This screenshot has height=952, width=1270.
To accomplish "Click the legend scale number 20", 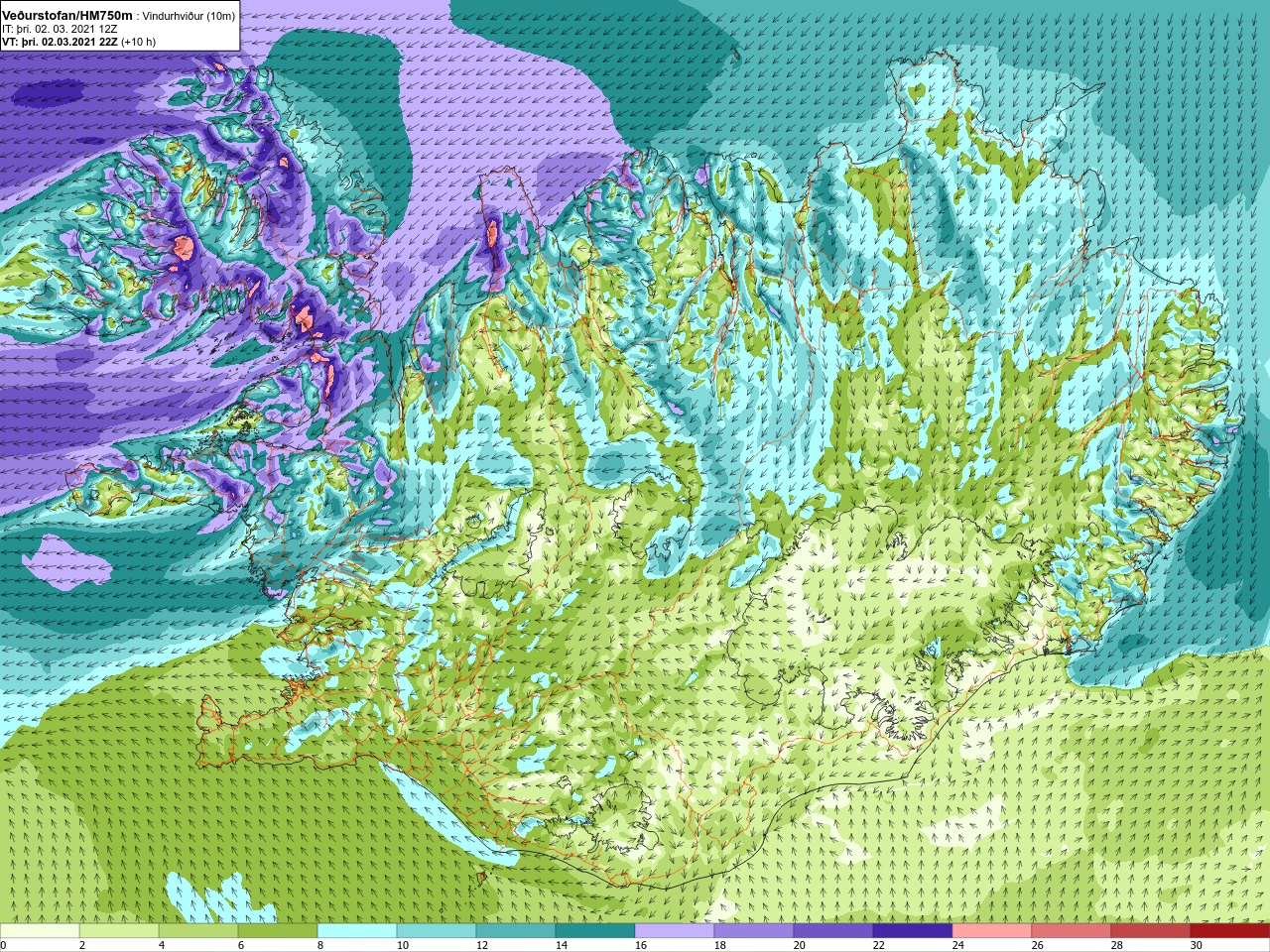I will tap(799, 946).
